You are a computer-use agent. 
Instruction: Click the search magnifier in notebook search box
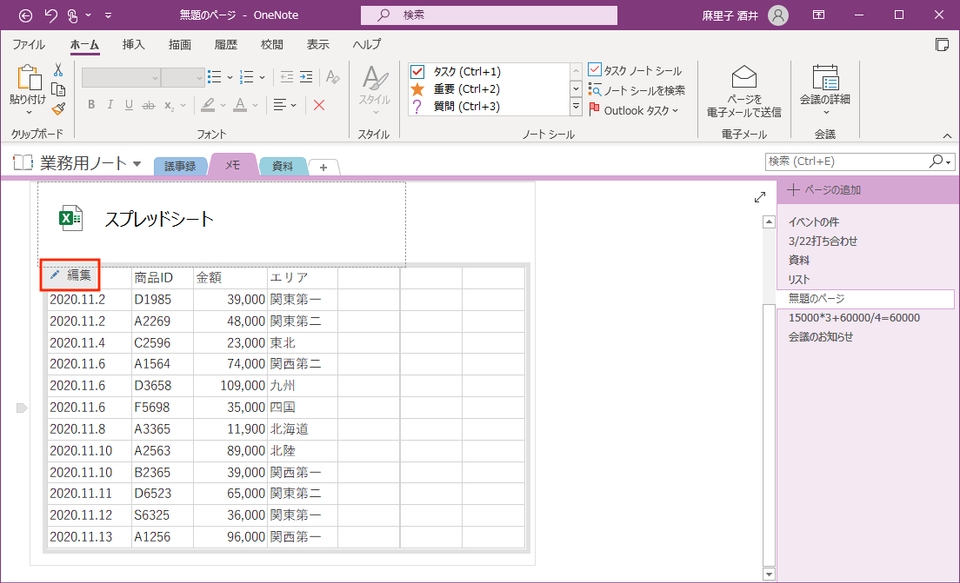point(937,161)
